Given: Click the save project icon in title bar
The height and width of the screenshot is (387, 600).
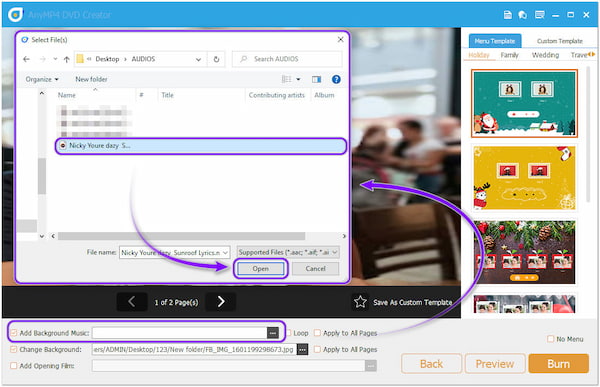Looking at the screenshot, I should (507, 15).
